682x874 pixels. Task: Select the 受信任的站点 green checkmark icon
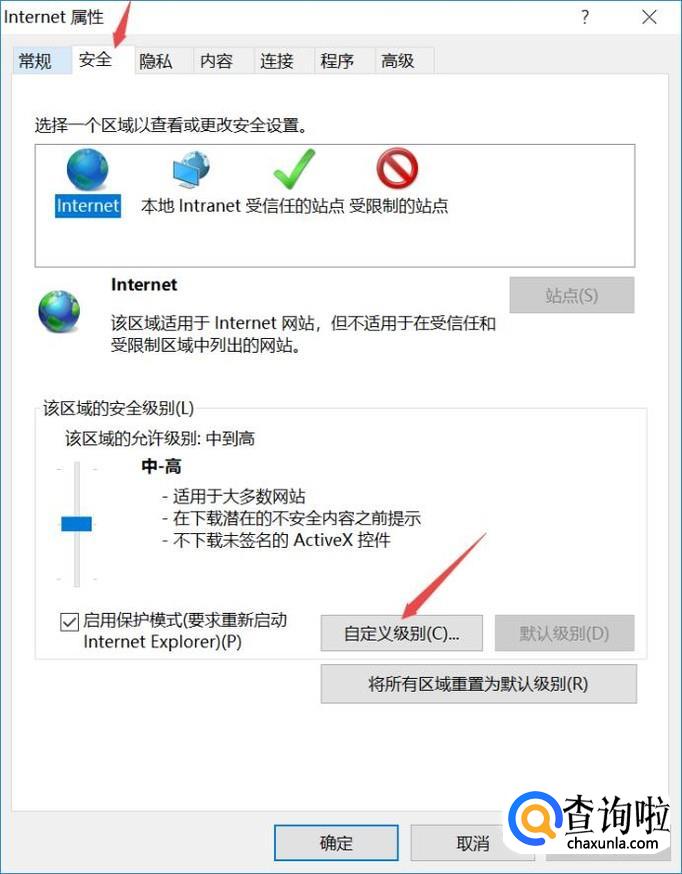pos(294,169)
